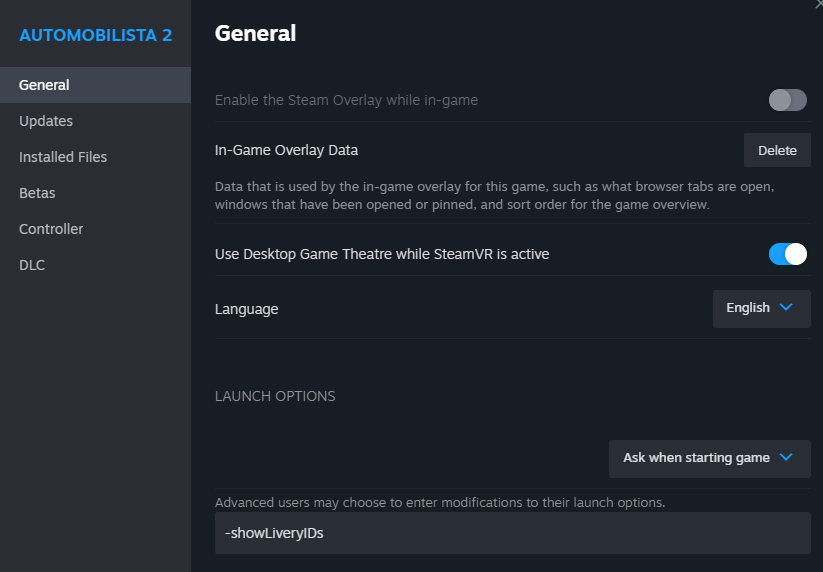Delete the In-Game Overlay Data
This screenshot has height=572, width=823.
click(x=777, y=151)
